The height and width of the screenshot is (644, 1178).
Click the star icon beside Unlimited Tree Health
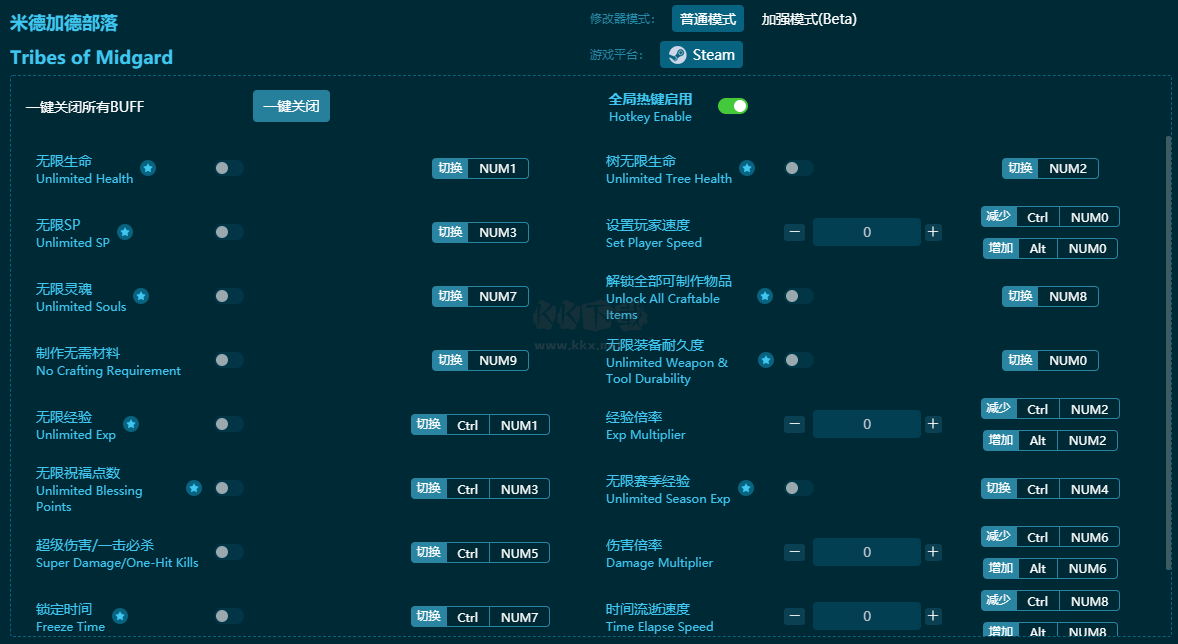click(x=747, y=168)
